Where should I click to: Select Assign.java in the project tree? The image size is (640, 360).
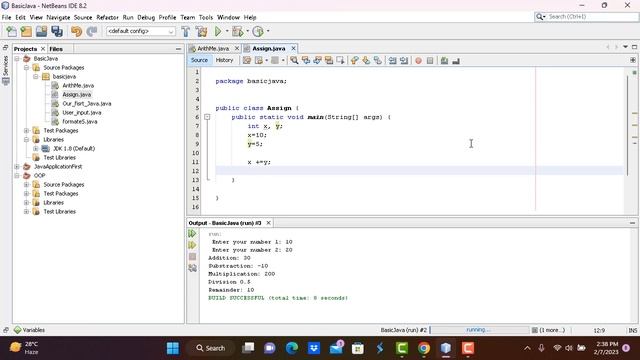(76, 95)
